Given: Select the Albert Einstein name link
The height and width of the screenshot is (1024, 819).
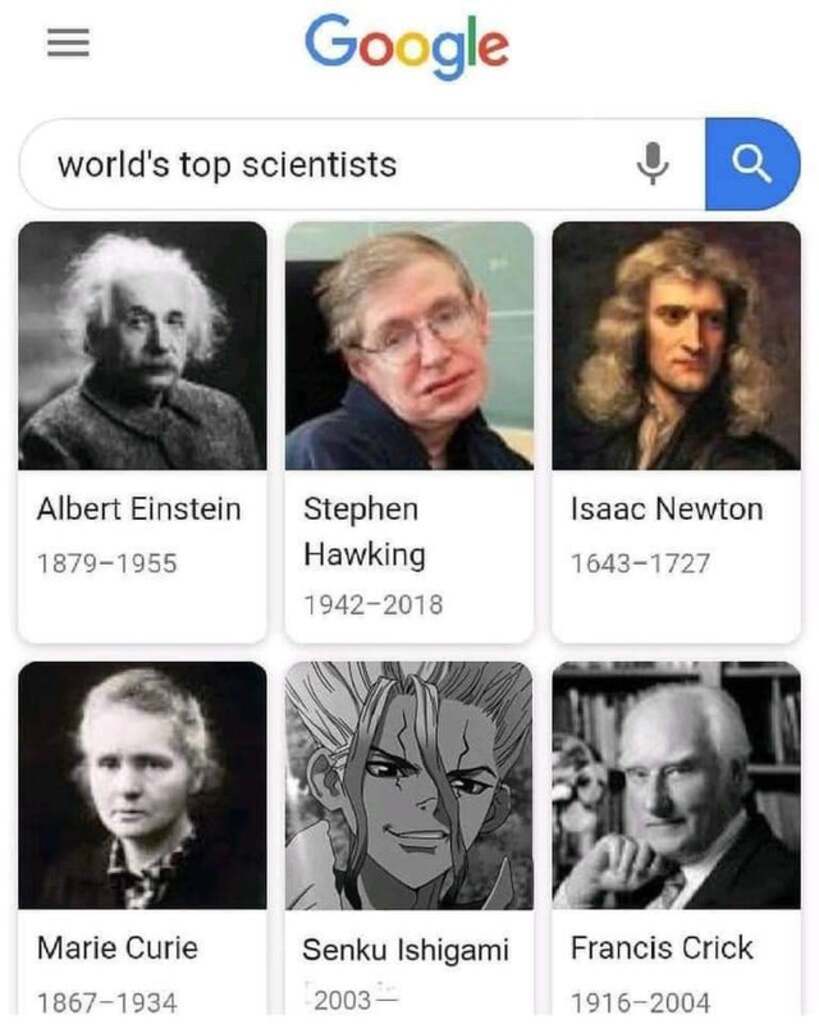Looking at the screenshot, I should (139, 509).
